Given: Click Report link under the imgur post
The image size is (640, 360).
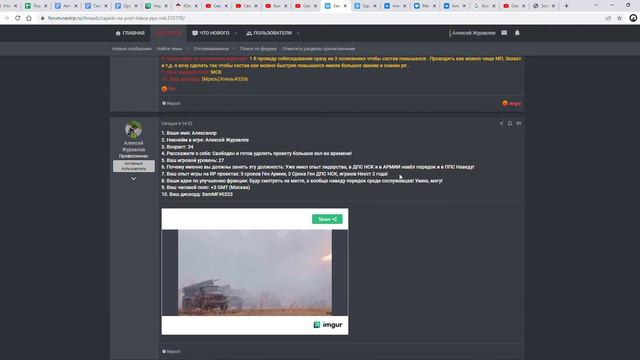Looking at the screenshot, I should (x=171, y=351).
